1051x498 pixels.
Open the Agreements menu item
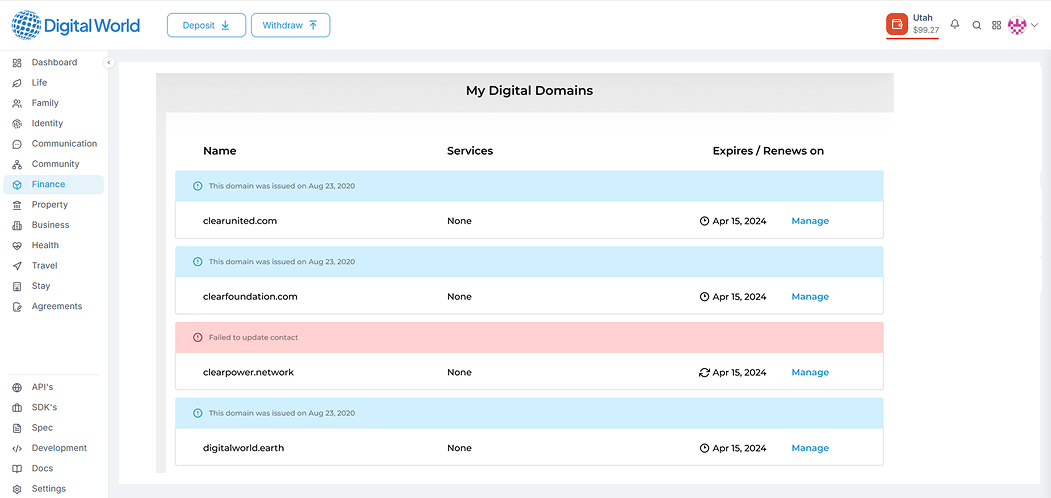pyautogui.click(x=54, y=306)
